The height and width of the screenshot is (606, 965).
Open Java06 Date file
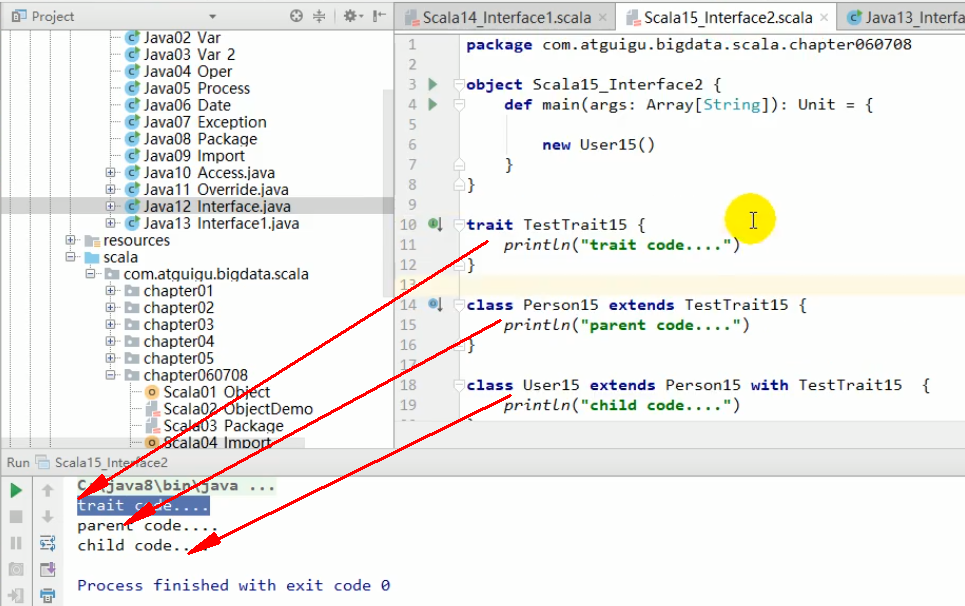(187, 105)
